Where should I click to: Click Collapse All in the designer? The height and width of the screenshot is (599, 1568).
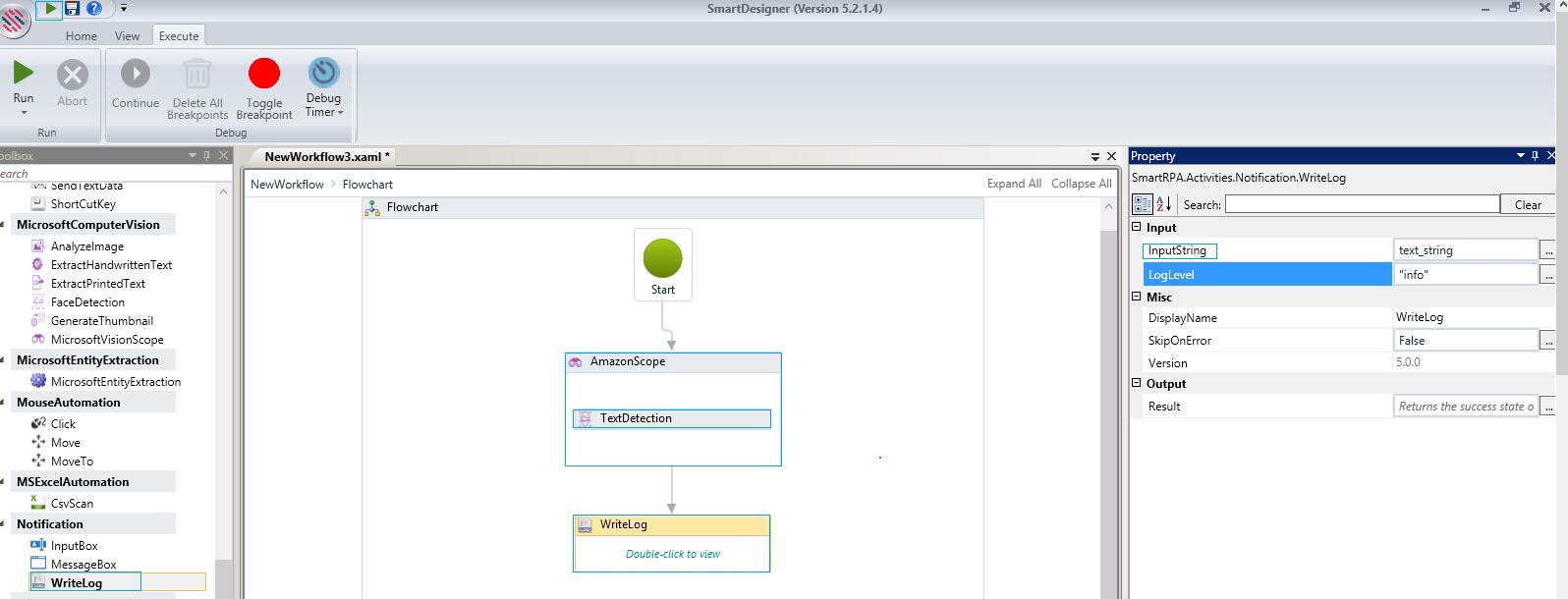(1081, 184)
